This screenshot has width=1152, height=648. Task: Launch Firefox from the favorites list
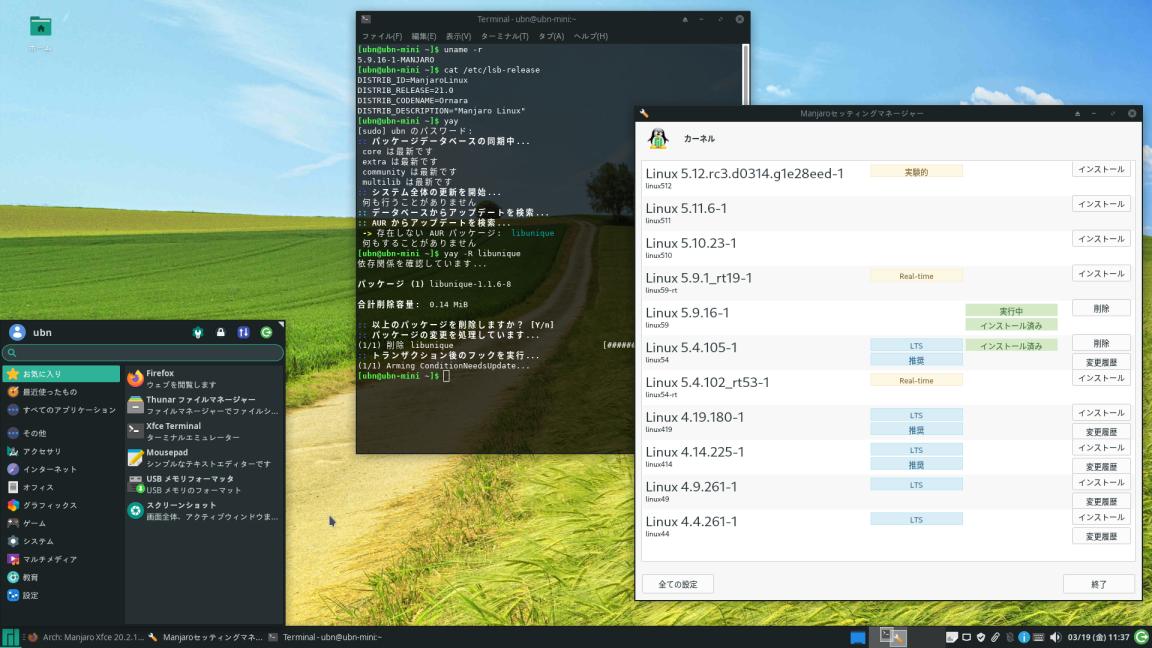[x=204, y=378]
